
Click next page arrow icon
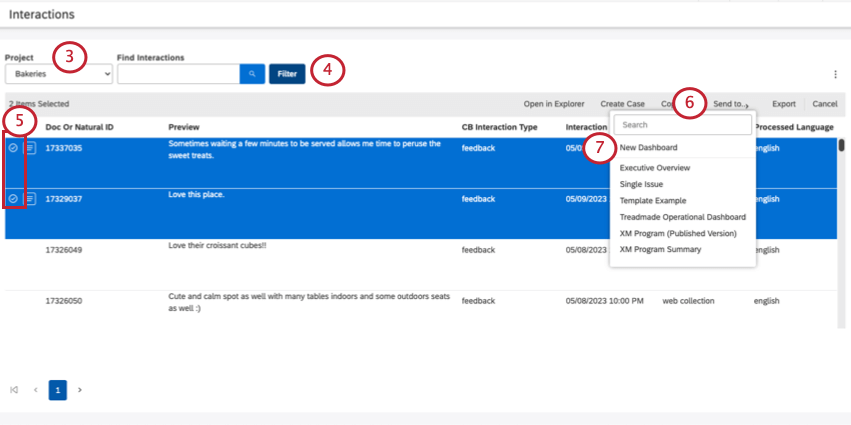click(80, 390)
